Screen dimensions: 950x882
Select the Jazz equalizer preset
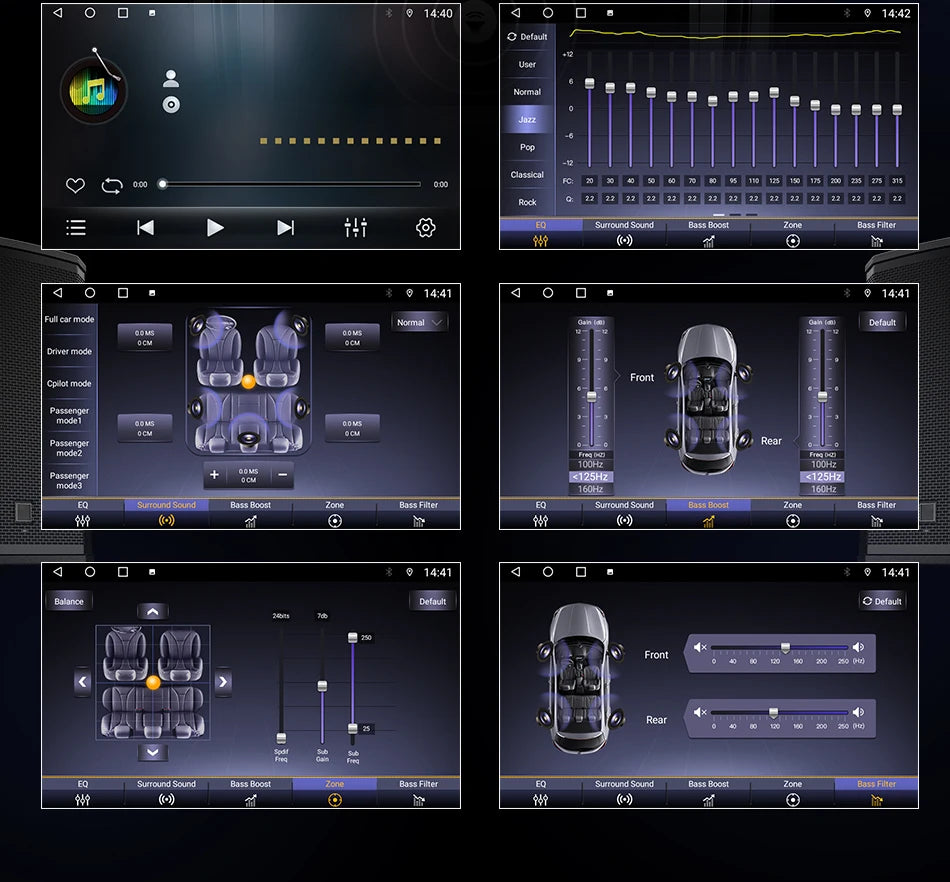[527, 119]
